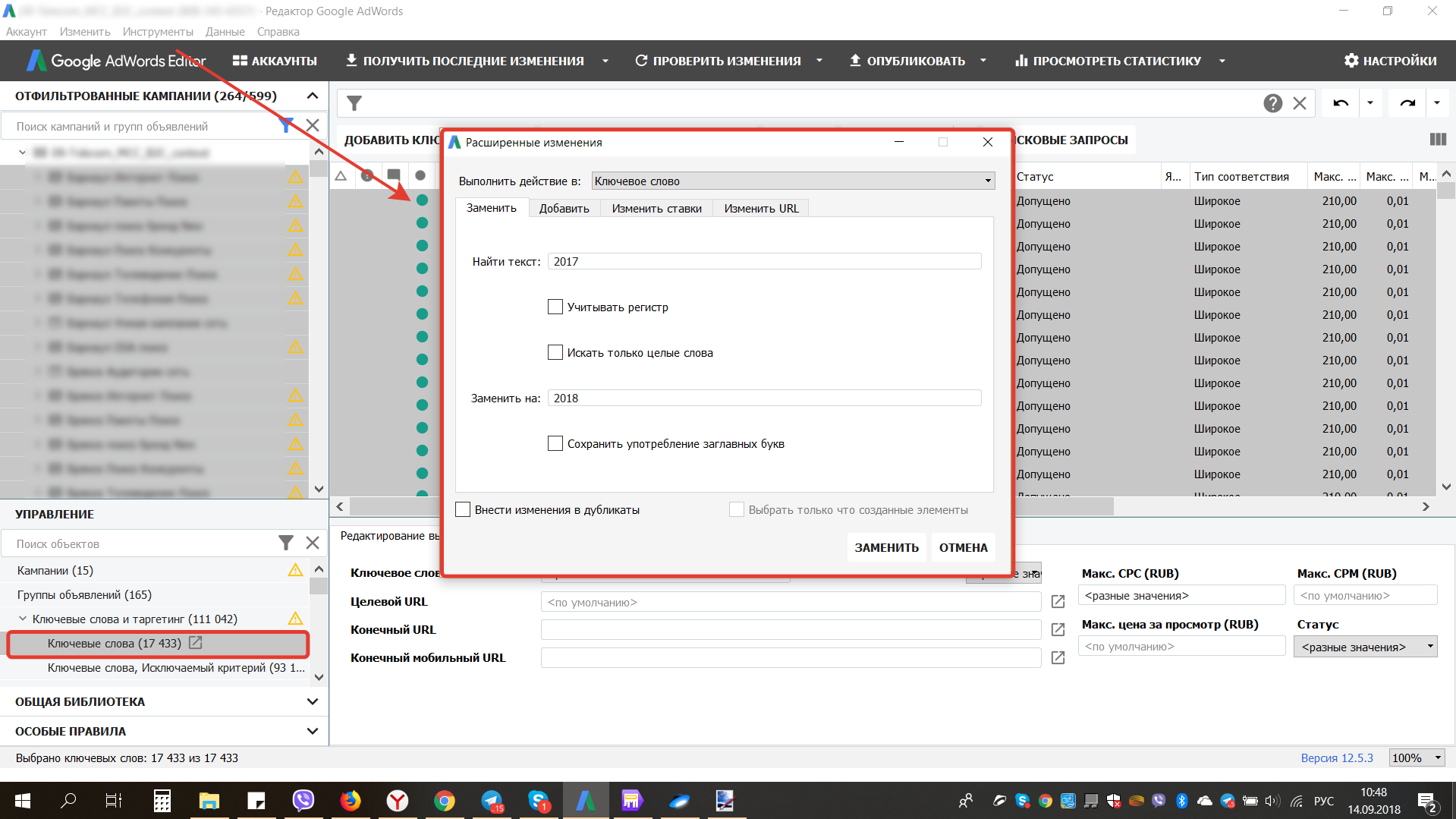The width and height of the screenshot is (1456, 819).
Task: Click warning triangle beside Кампании (15)
Action: (x=295, y=570)
